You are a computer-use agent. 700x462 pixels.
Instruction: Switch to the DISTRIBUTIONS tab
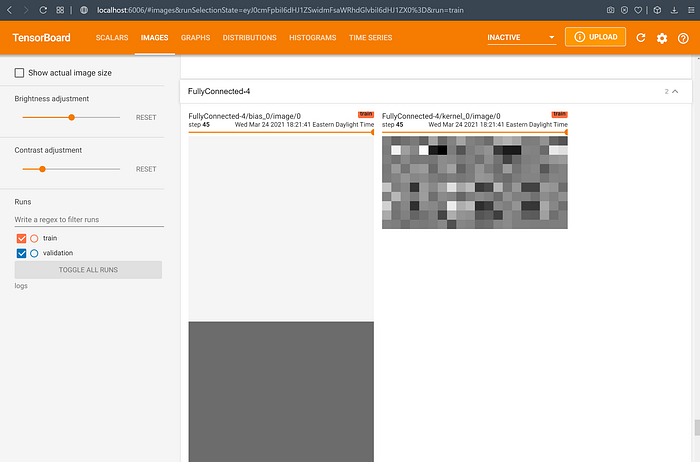[250, 37]
